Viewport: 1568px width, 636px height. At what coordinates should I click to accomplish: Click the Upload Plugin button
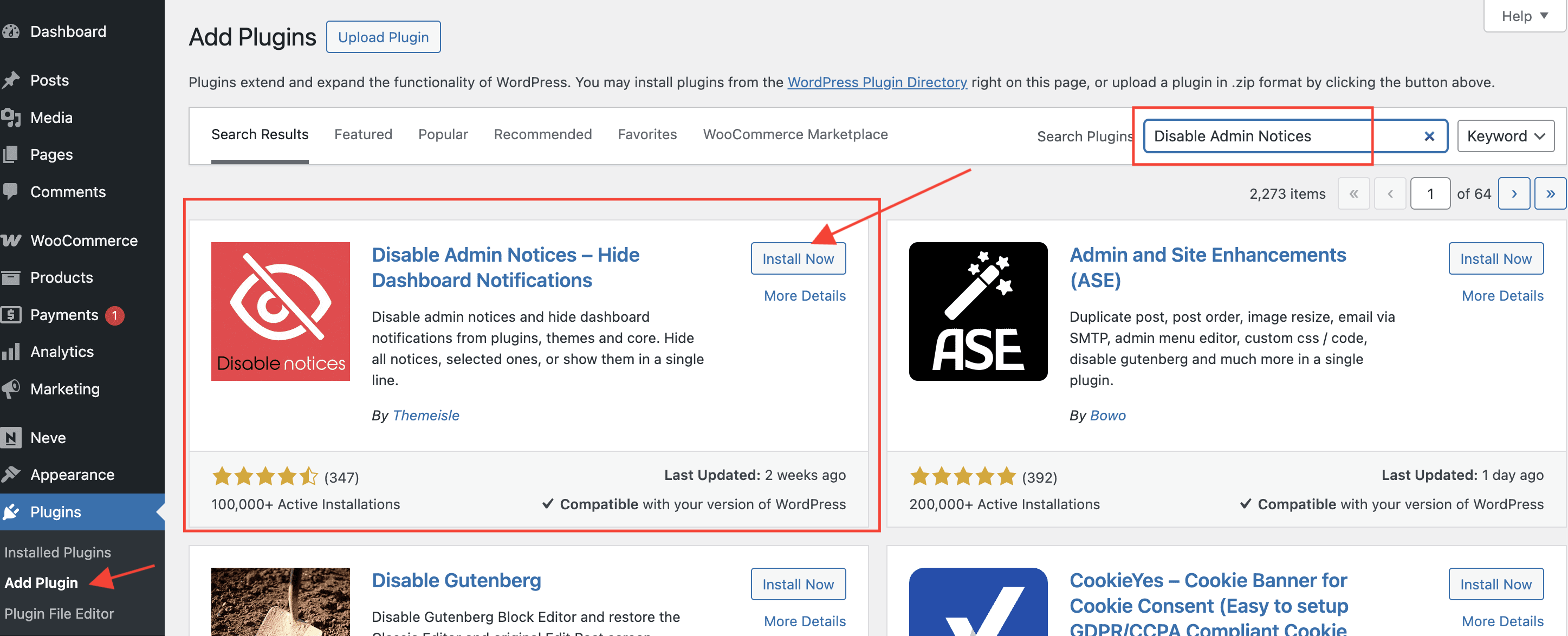pyautogui.click(x=383, y=37)
